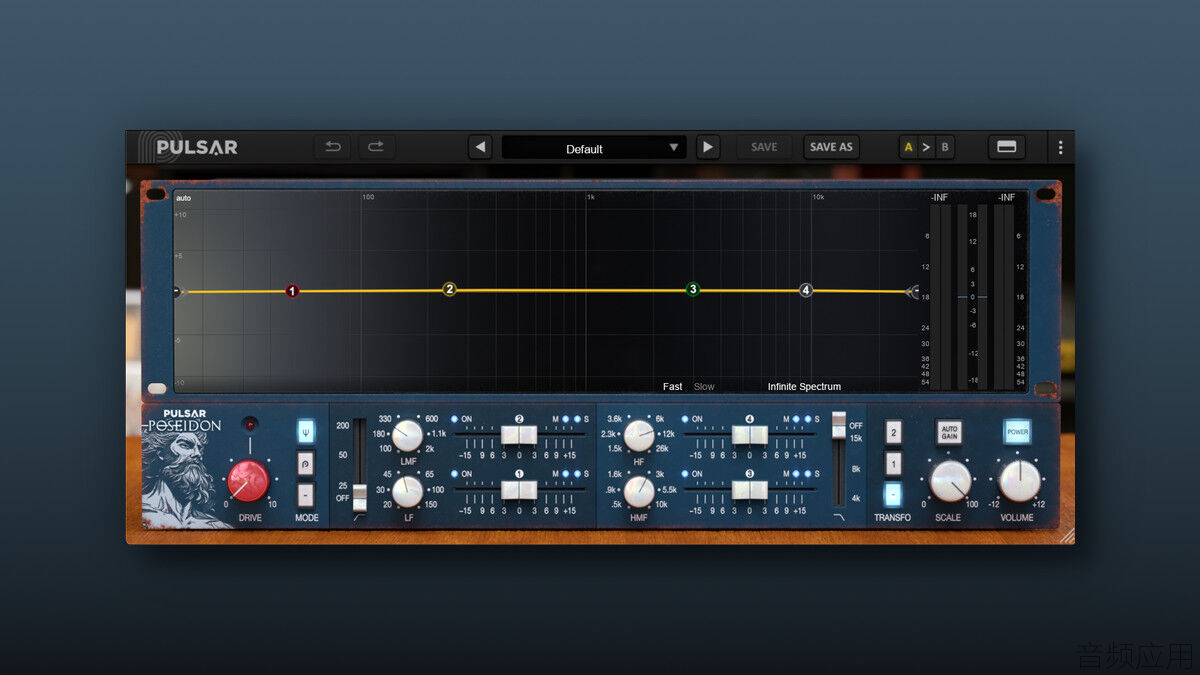Toggle band 4 ON switch
Image resolution: width=1200 pixels, height=675 pixels.
pyautogui.click(x=685, y=419)
